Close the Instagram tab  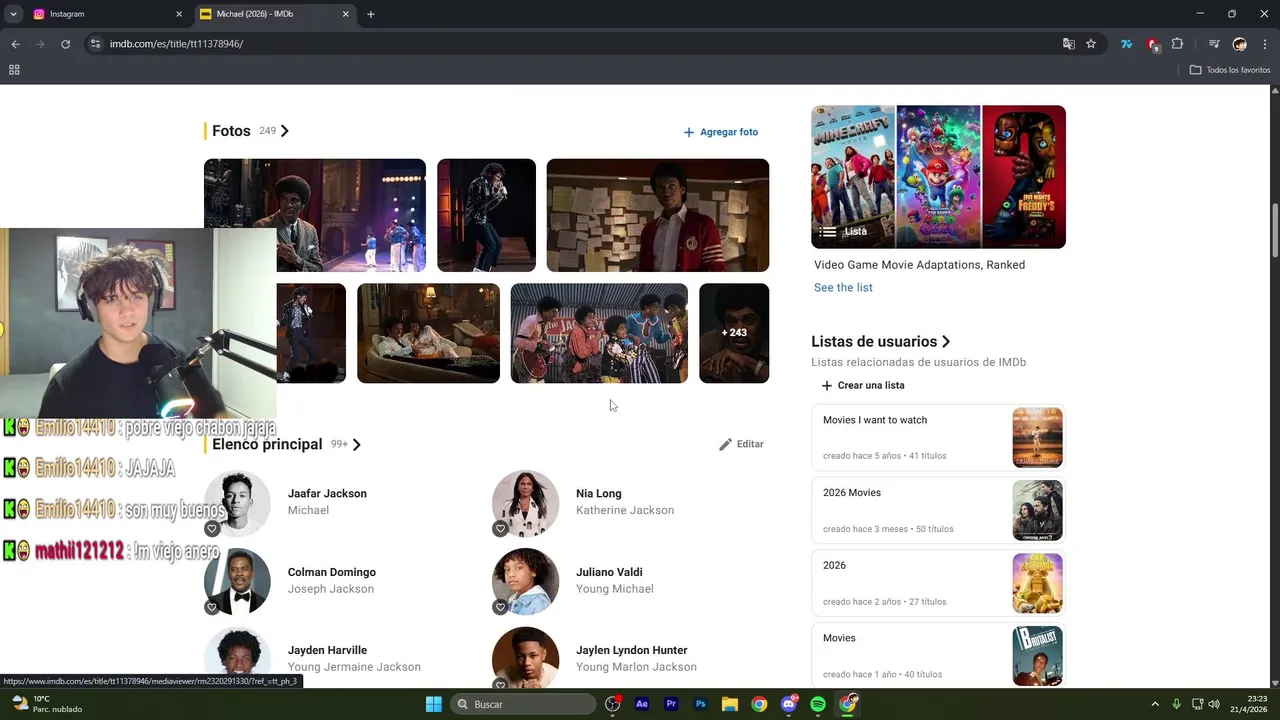(x=179, y=14)
